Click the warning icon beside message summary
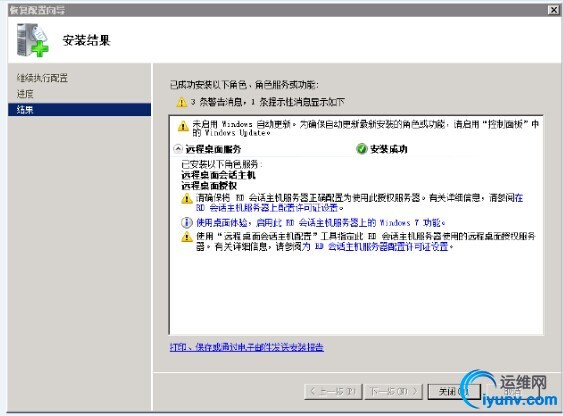Screen dimensions: 563x416 (x=181, y=102)
